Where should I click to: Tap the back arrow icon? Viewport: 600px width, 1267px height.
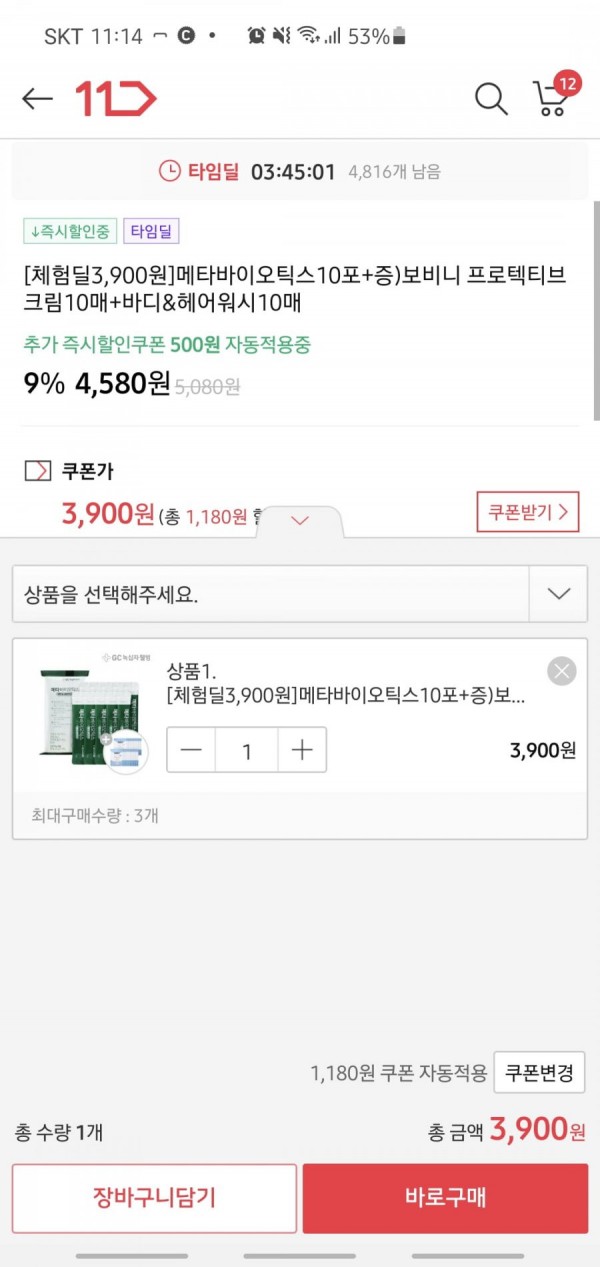(x=37, y=98)
